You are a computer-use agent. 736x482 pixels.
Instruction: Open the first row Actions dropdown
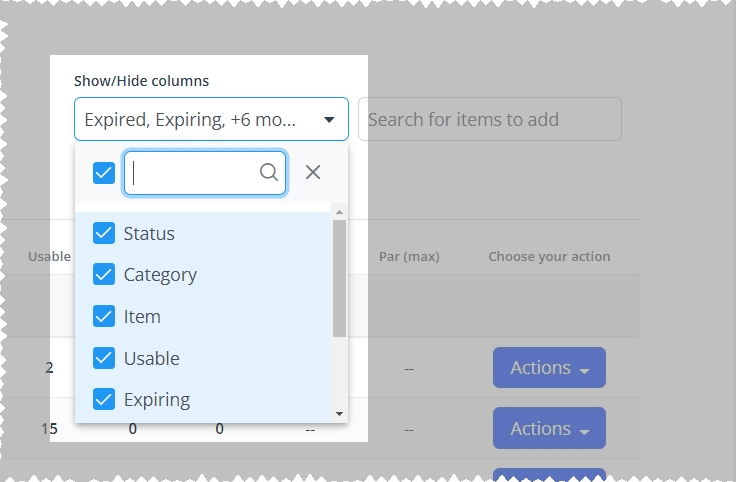pos(549,367)
